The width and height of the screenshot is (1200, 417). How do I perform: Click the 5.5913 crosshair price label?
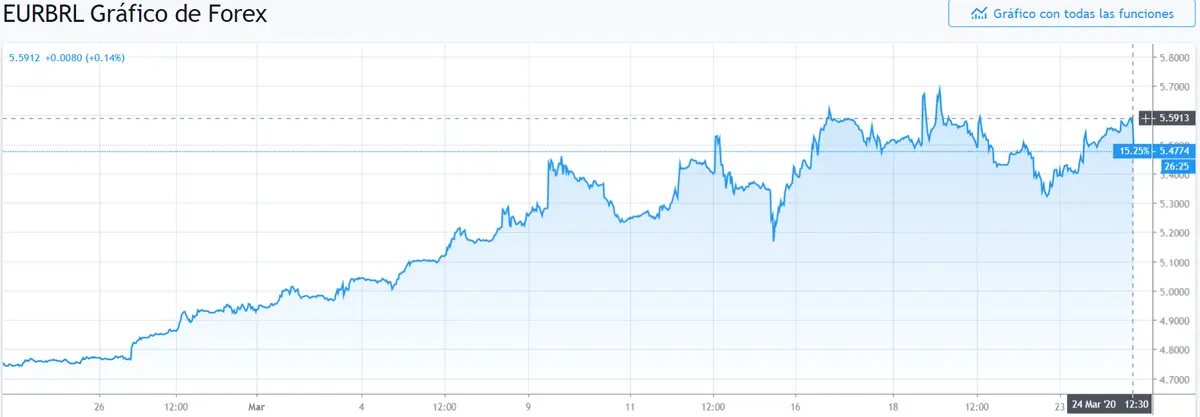point(1175,118)
